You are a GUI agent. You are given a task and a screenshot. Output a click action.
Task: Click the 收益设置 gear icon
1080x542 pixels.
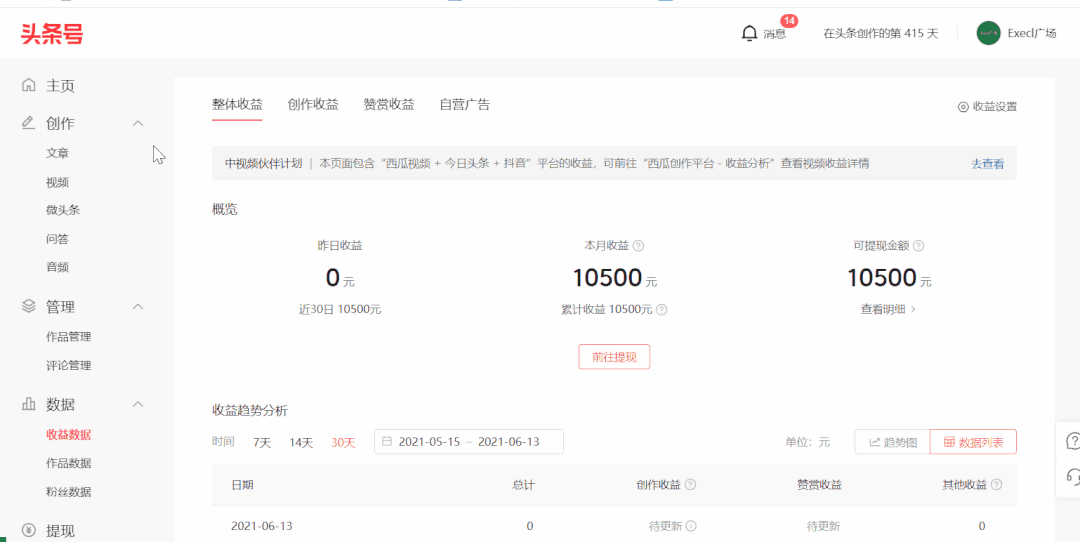(x=963, y=107)
